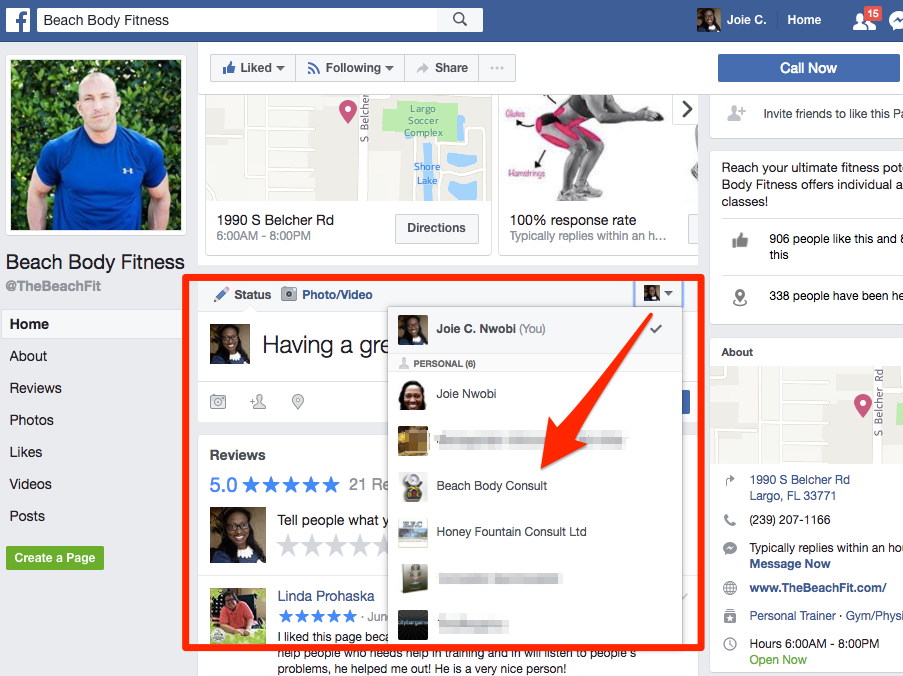Click the location icon beside 338 people
Screen dimensions: 903x676
click(x=740, y=297)
